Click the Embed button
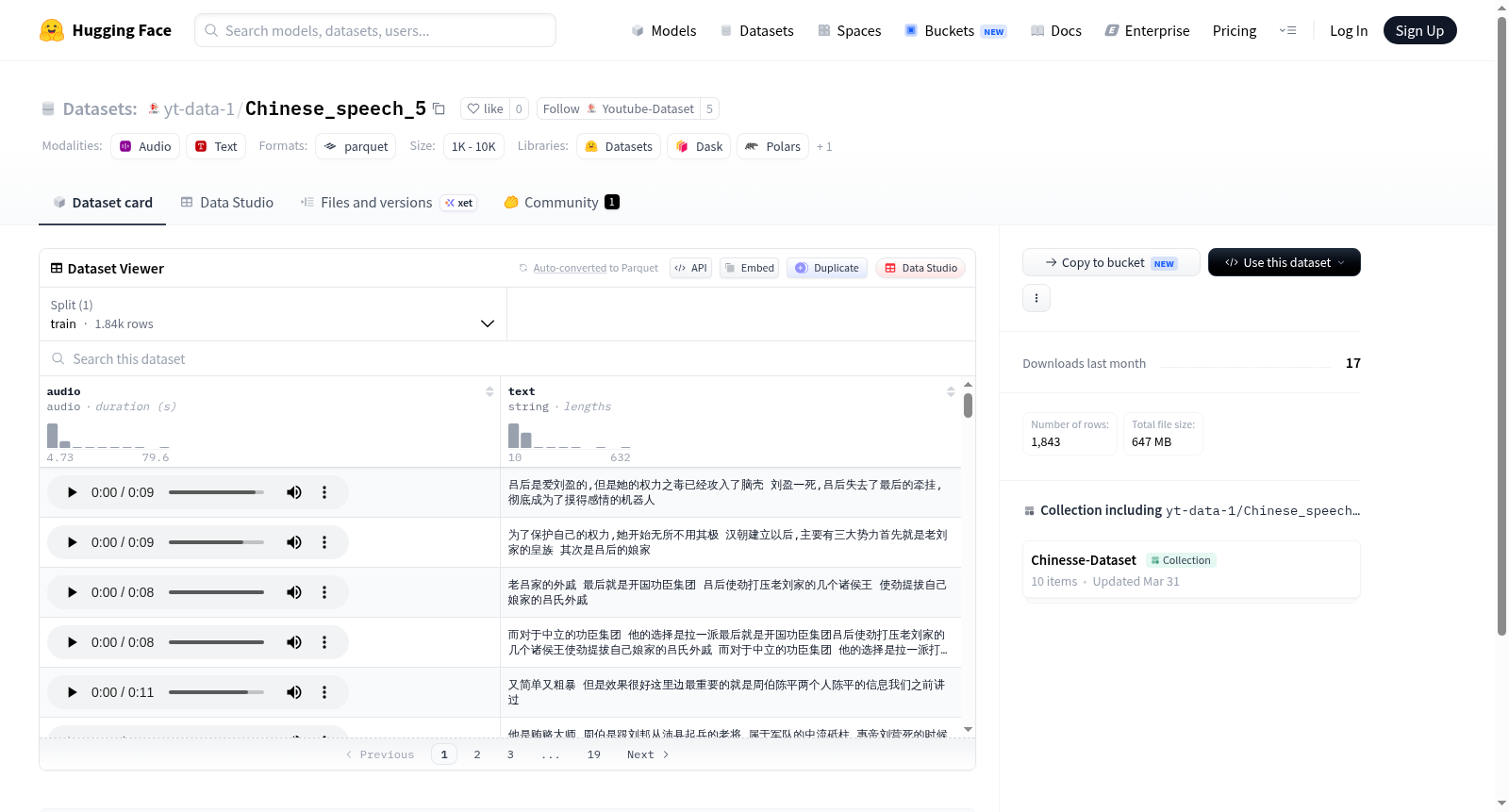Image resolution: width=1509 pixels, height=812 pixels. [x=749, y=268]
